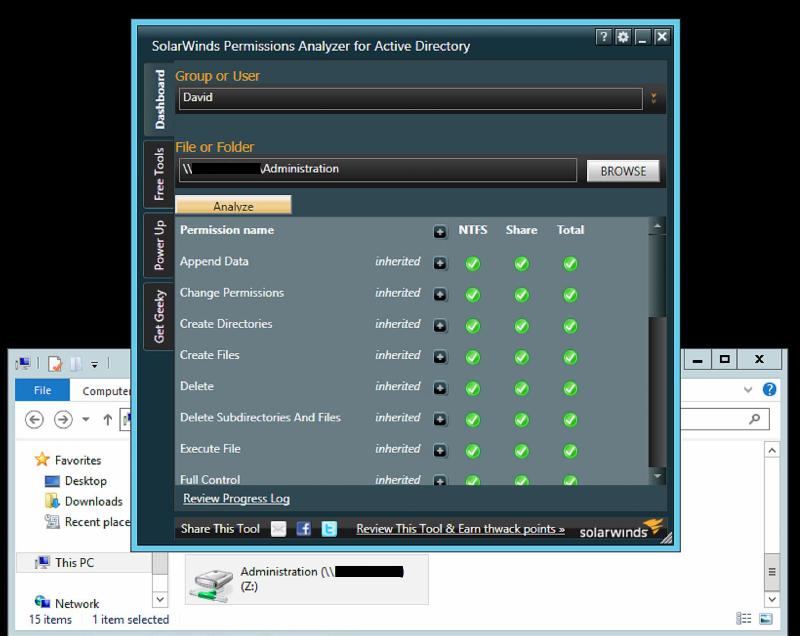Screen dimensions: 800x636
Task: Click the Explorer Back arrow button
Action: point(34,420)
